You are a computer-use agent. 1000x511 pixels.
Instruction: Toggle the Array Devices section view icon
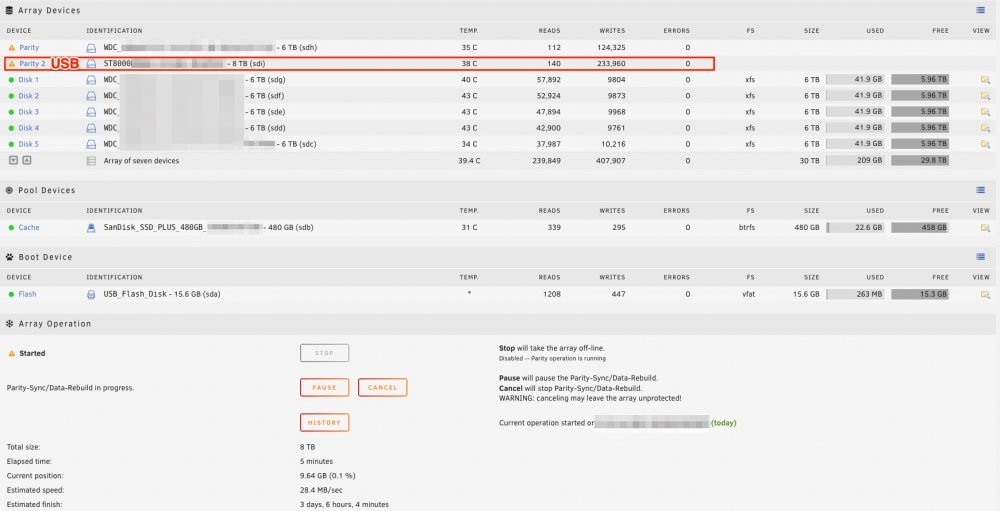(x=980, y=10)
